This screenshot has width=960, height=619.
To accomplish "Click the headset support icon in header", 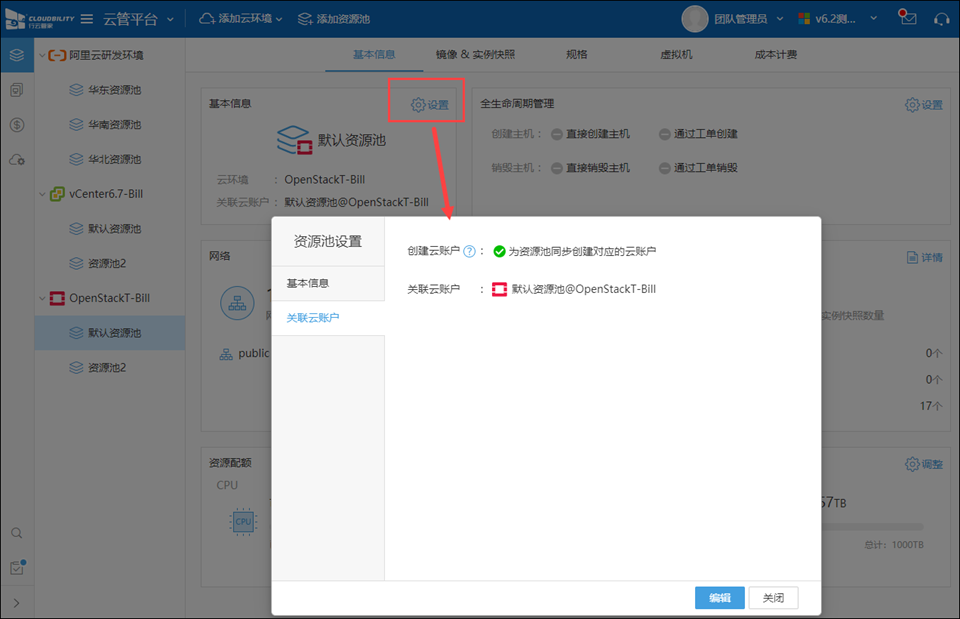I will tap(940, 19).
